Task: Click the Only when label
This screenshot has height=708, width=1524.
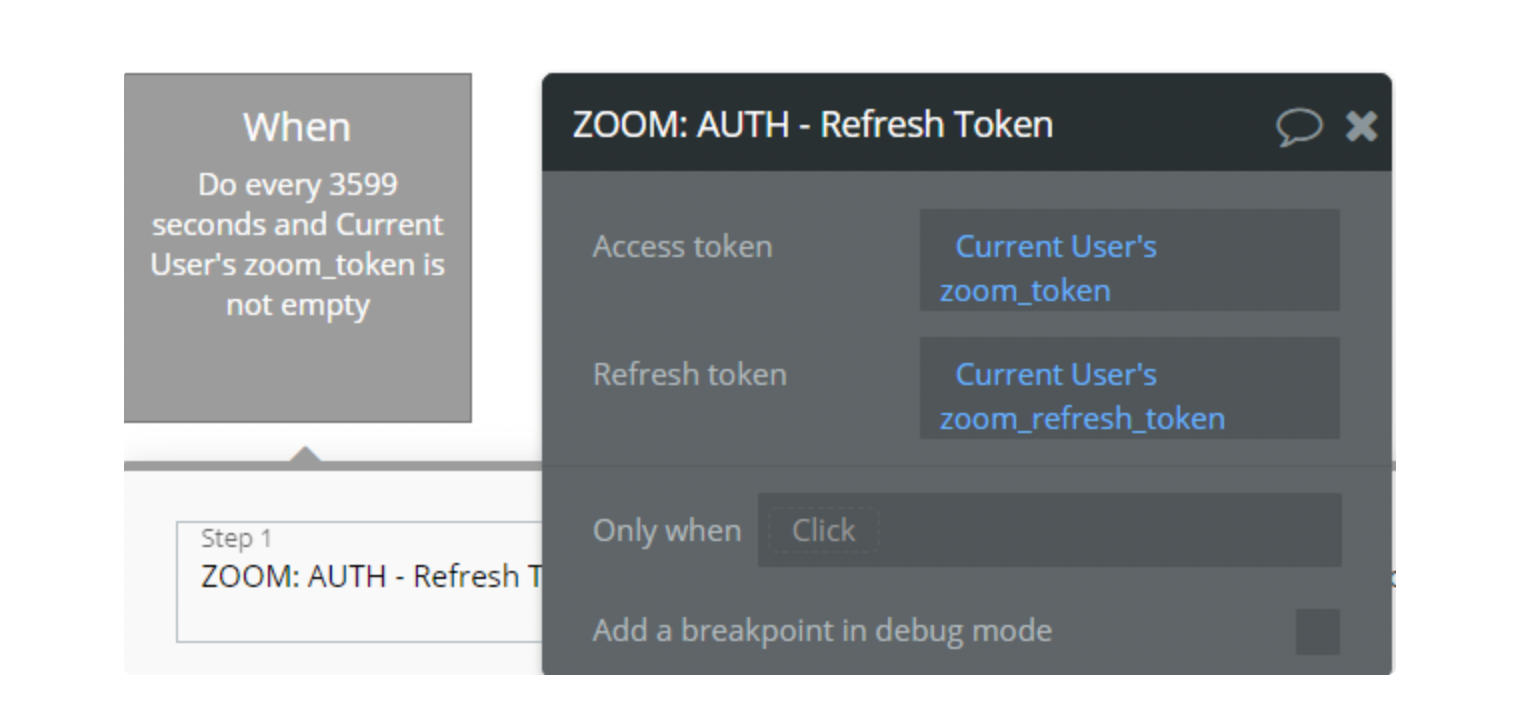Action: 667,530
